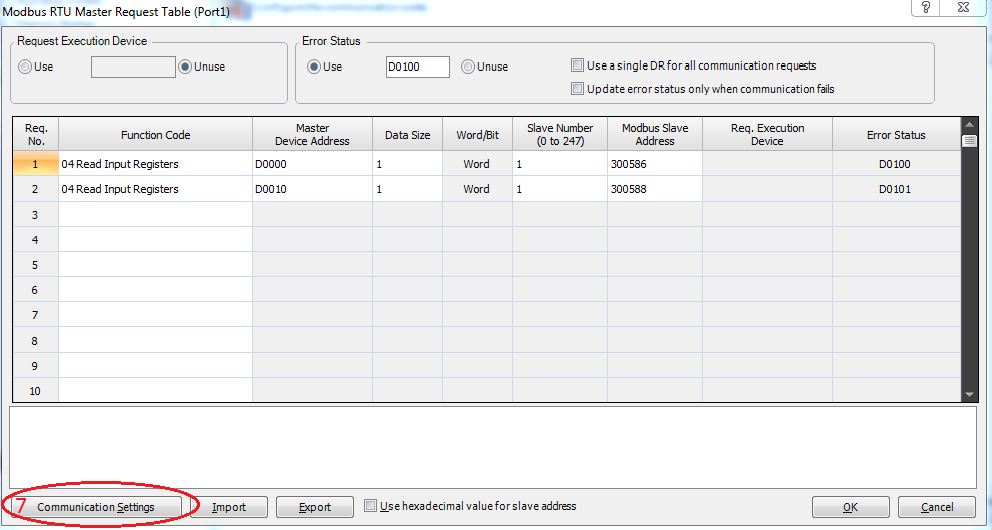The image size is (992, 530).
Task: Click the table scrollbar thumb
Action: (969, 140)
